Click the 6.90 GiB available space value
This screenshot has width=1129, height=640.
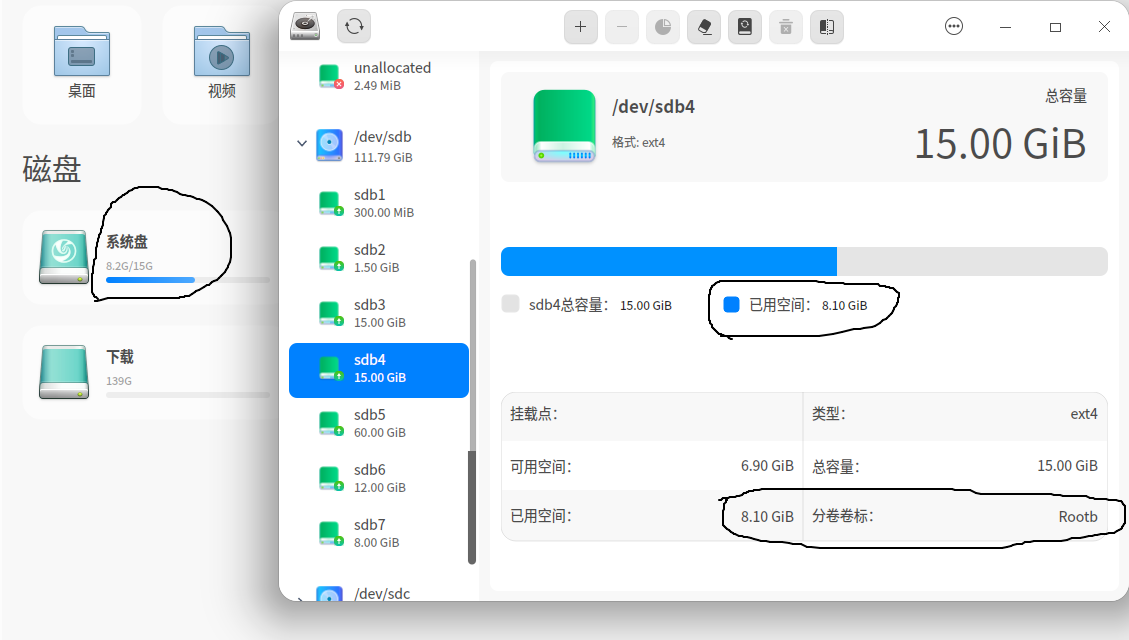click(x=767, y=466)
